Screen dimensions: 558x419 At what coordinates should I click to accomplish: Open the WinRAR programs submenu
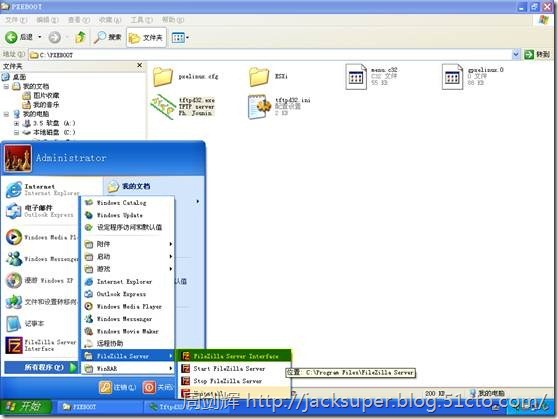pos(128,368)
